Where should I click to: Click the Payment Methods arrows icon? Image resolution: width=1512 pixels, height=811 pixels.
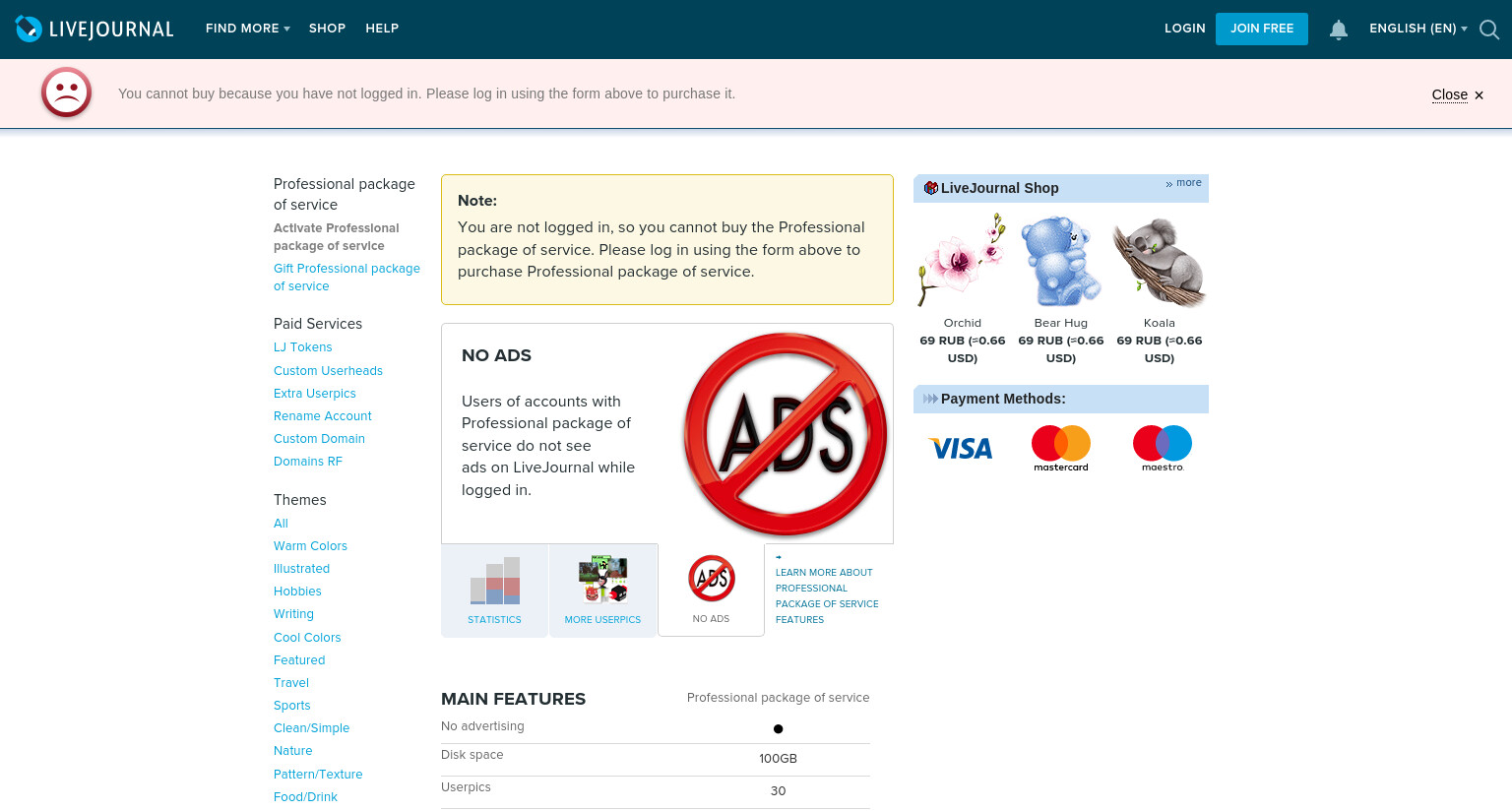pyautogui.click(x=930, y=399)
